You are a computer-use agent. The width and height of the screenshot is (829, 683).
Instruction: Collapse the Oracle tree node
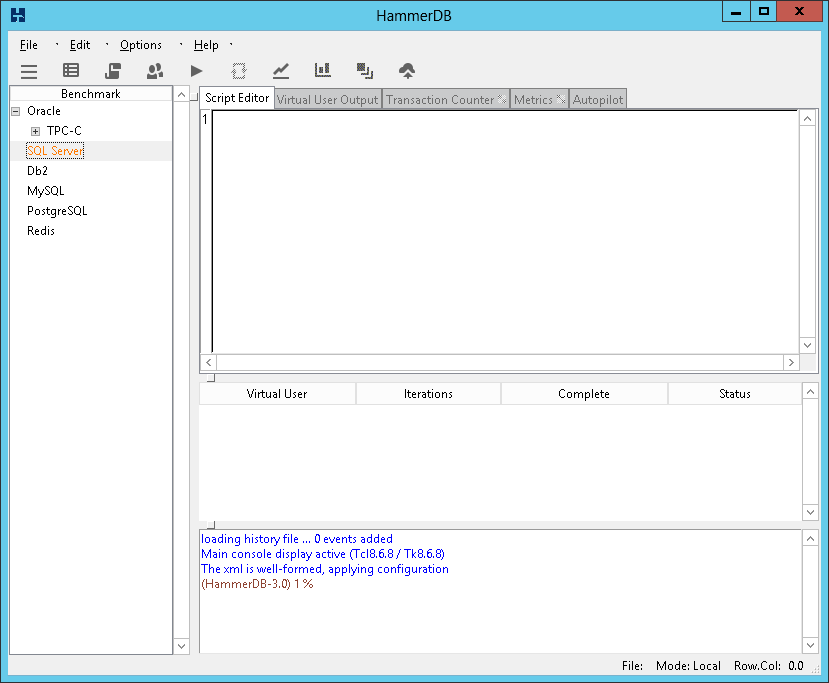[x=15, y=112]
